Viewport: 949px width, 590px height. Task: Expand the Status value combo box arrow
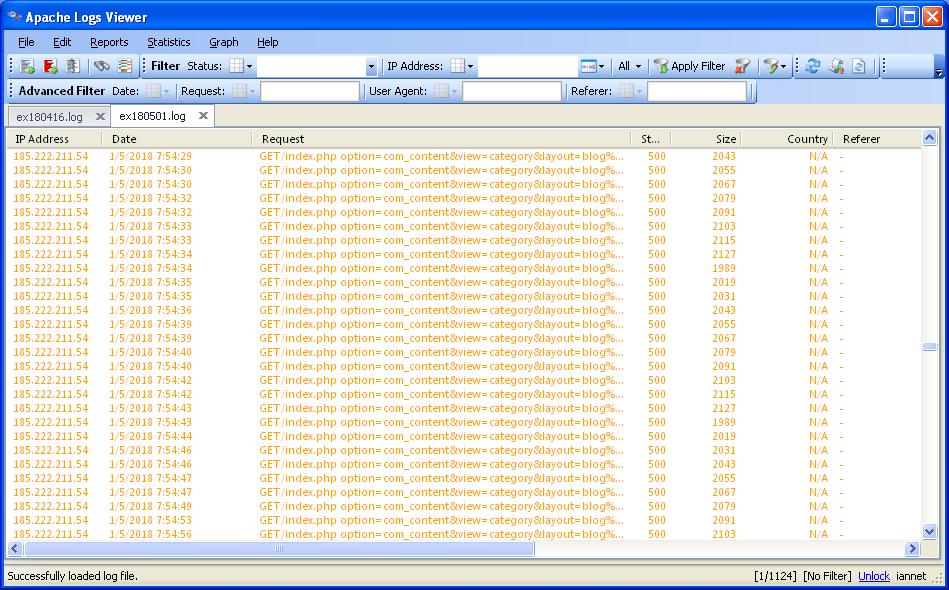coord(371,67)
